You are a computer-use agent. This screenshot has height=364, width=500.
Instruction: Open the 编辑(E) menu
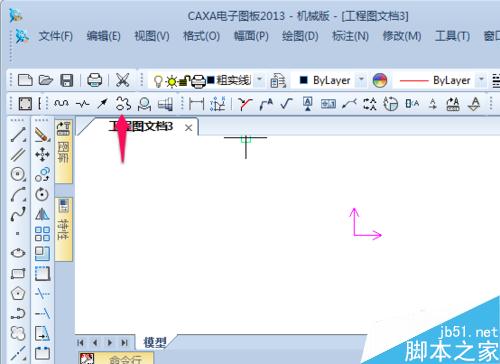pos(104,36)
